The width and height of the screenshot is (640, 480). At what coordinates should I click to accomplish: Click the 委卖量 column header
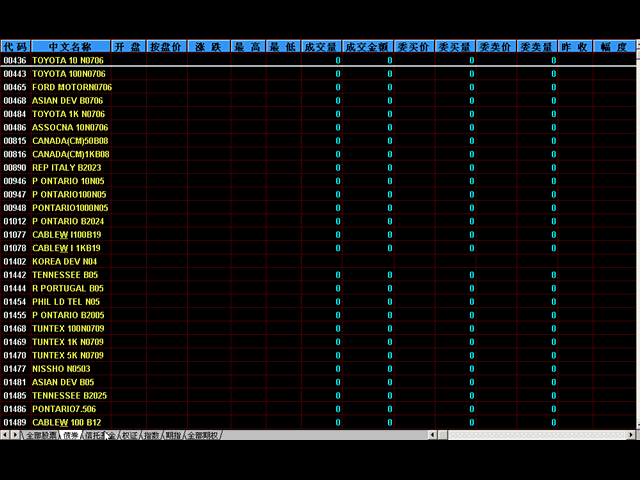tap(537, 47)
